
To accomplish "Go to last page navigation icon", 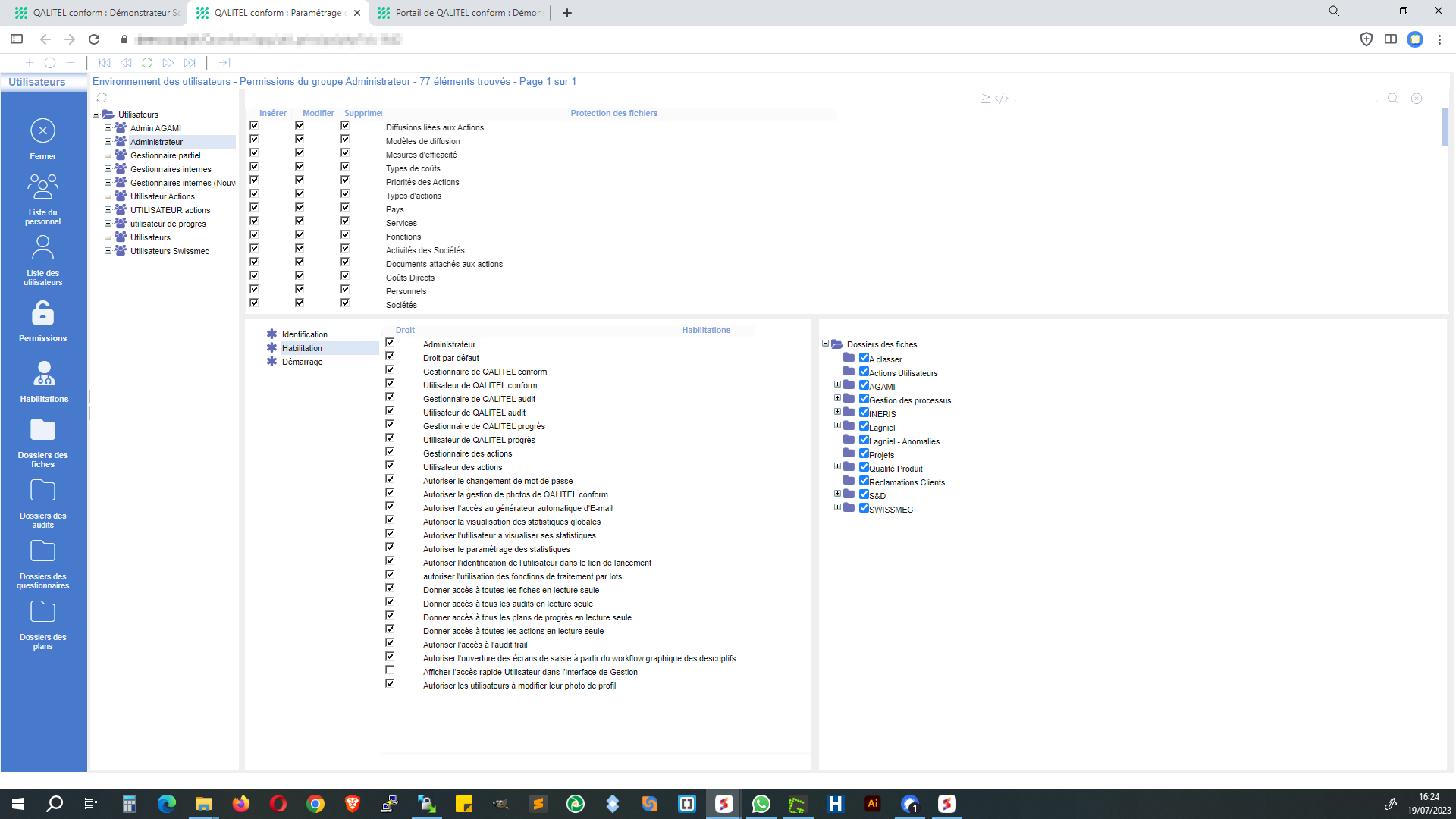I will (190, 63).
